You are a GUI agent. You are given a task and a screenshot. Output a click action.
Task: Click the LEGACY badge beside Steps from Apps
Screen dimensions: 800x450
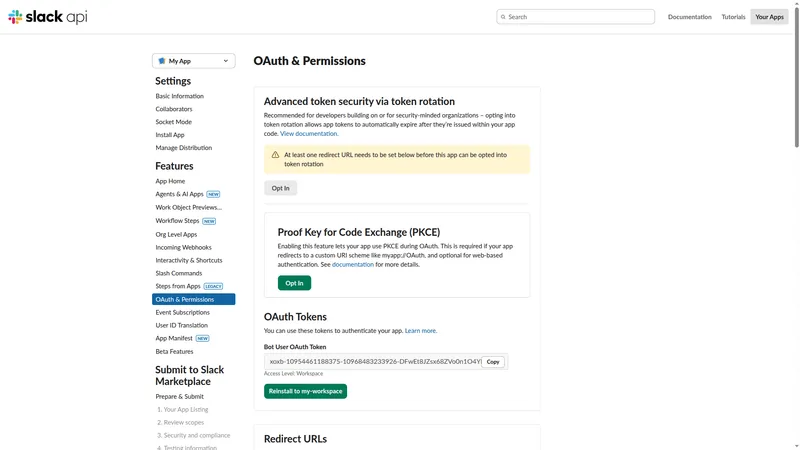pyautogui.click(x=213, y=286)
